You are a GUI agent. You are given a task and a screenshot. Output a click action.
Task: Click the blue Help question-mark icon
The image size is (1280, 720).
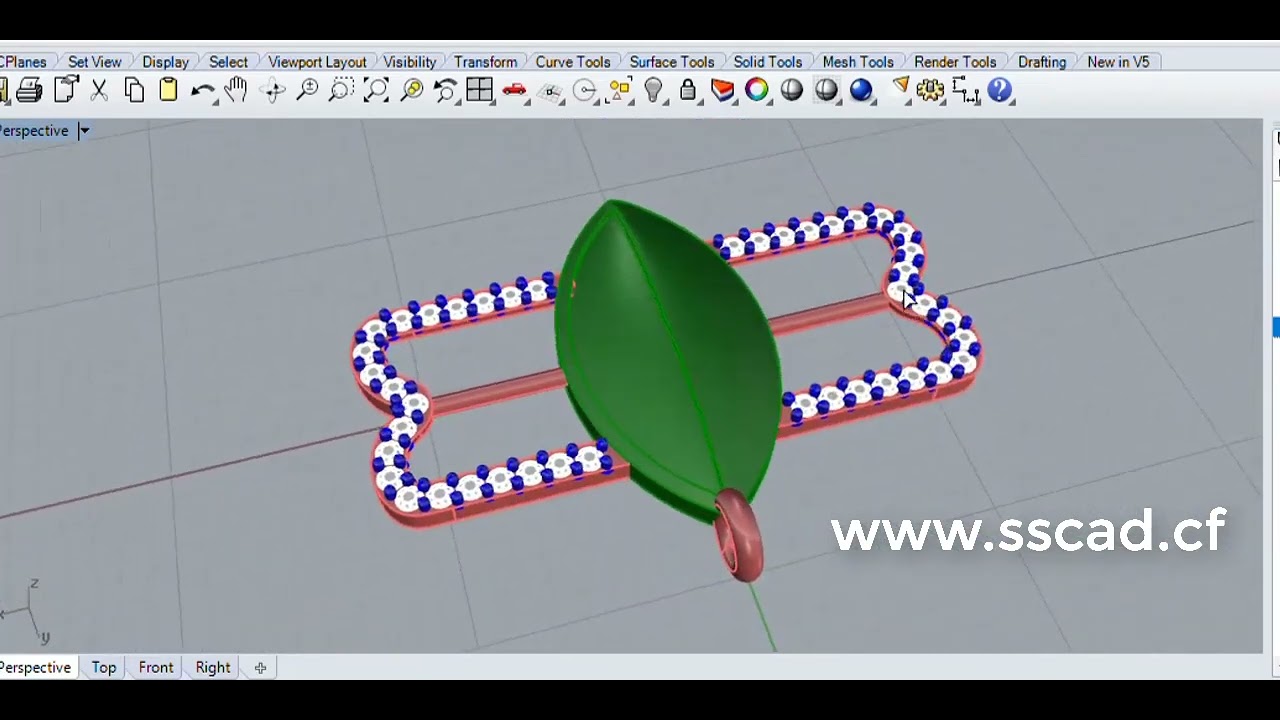(1000, 91)
